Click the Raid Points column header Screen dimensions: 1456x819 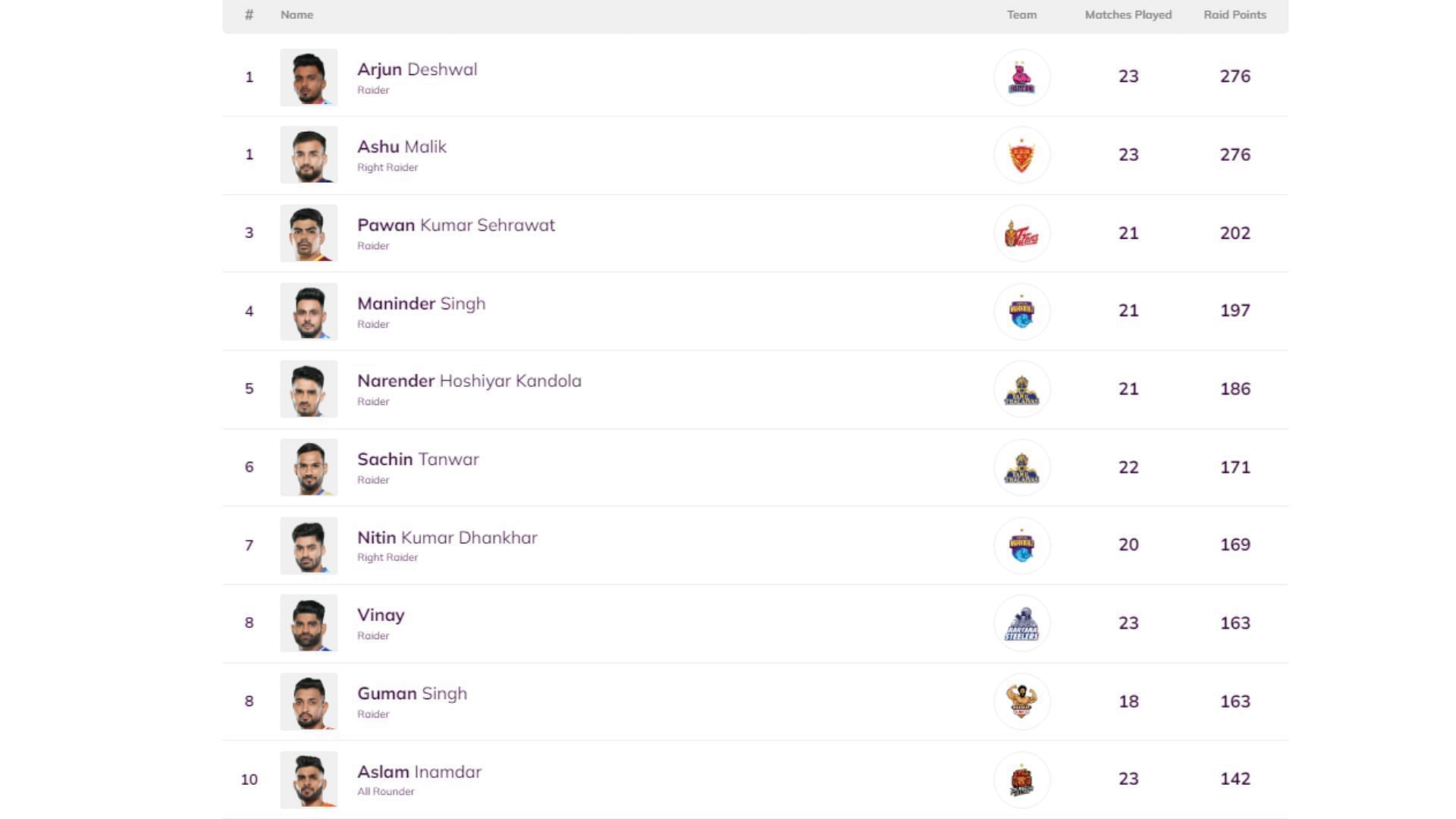tap(1235, 15)
